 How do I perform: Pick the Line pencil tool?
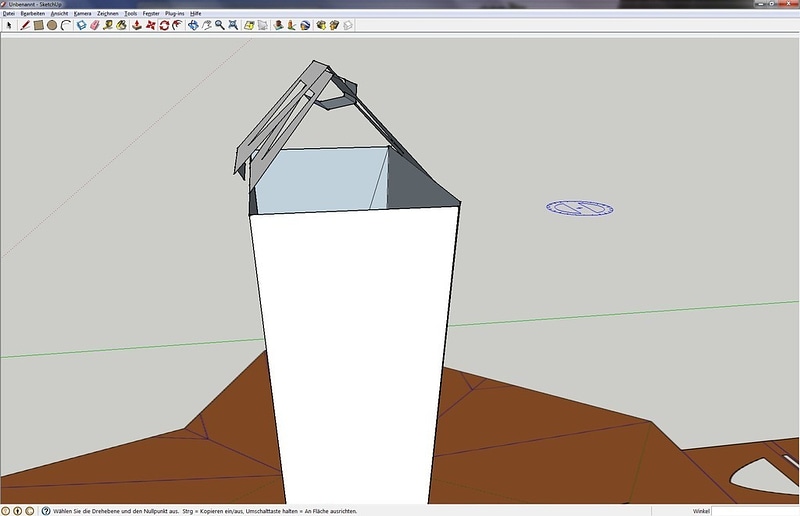tap(24, 25)
